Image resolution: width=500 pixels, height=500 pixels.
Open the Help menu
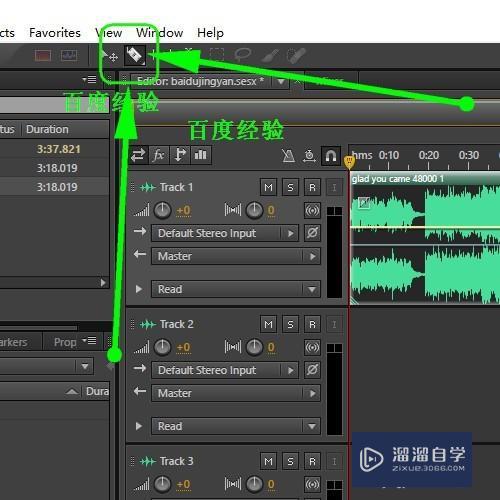click(210, 33)
